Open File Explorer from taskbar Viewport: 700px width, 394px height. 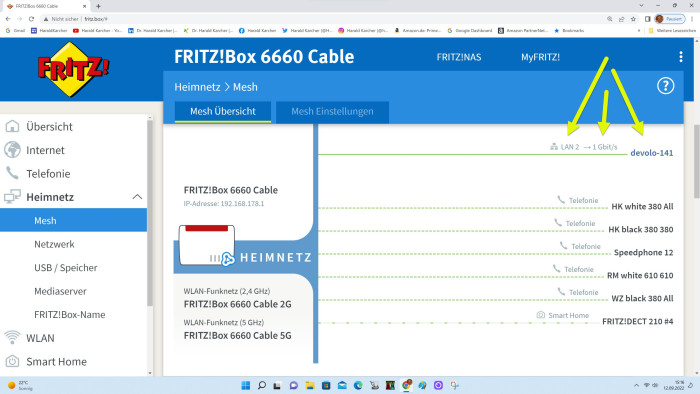(310, 385)
